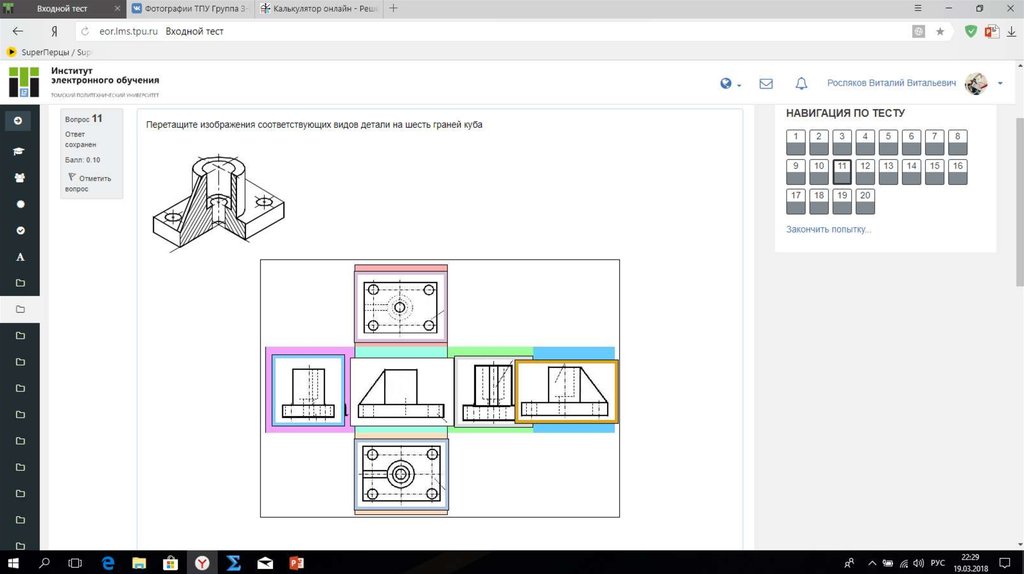Flag question with Отметить вопрос
The width and height of the screenshot is (1024, 574).
[x=88, y=182]
